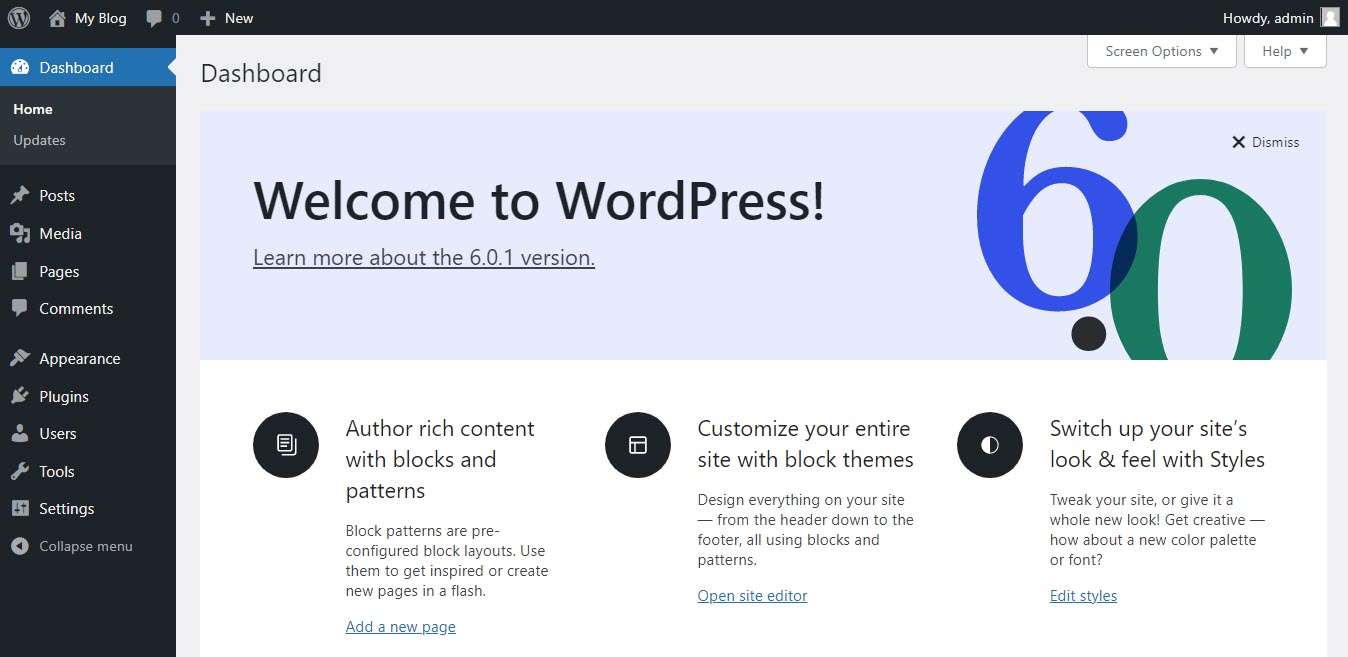Expand the Screen Options dropdown

point(1162,51)
